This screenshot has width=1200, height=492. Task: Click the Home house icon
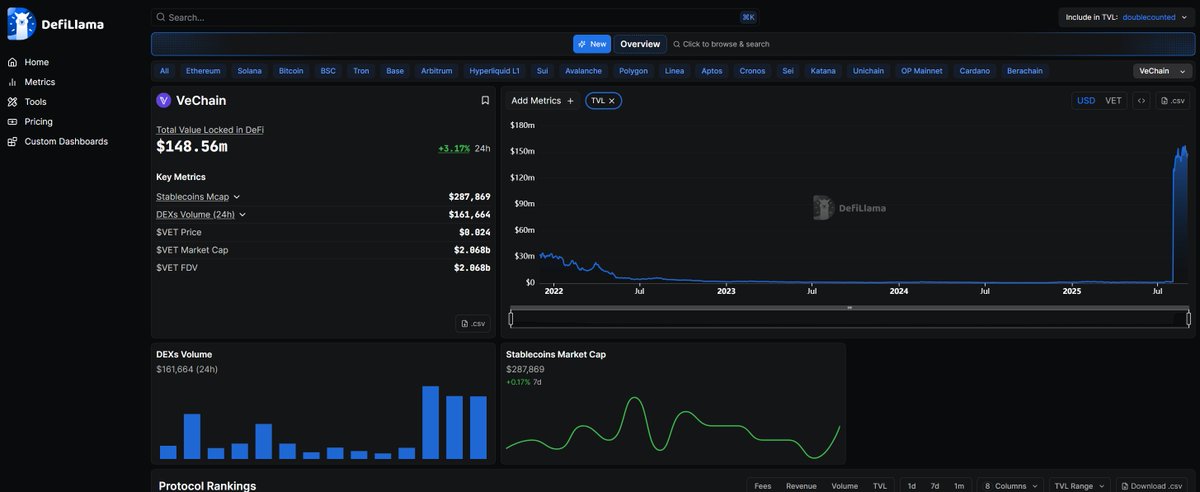tap(12, 62)
